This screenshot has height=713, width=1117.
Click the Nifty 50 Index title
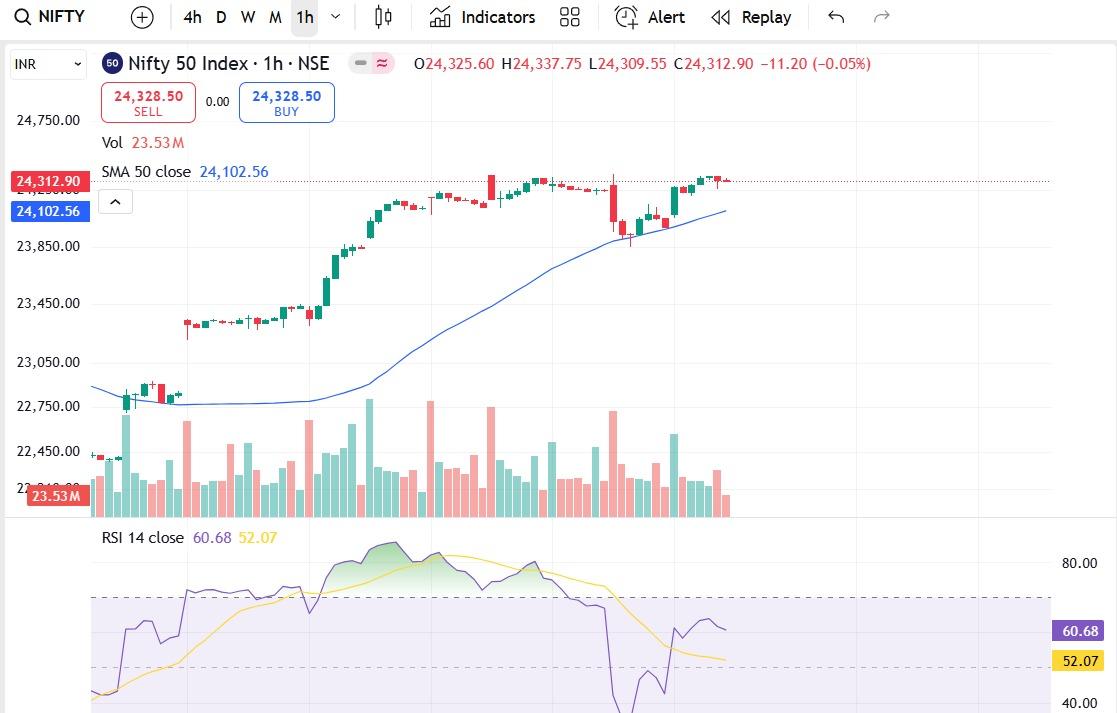229,63
